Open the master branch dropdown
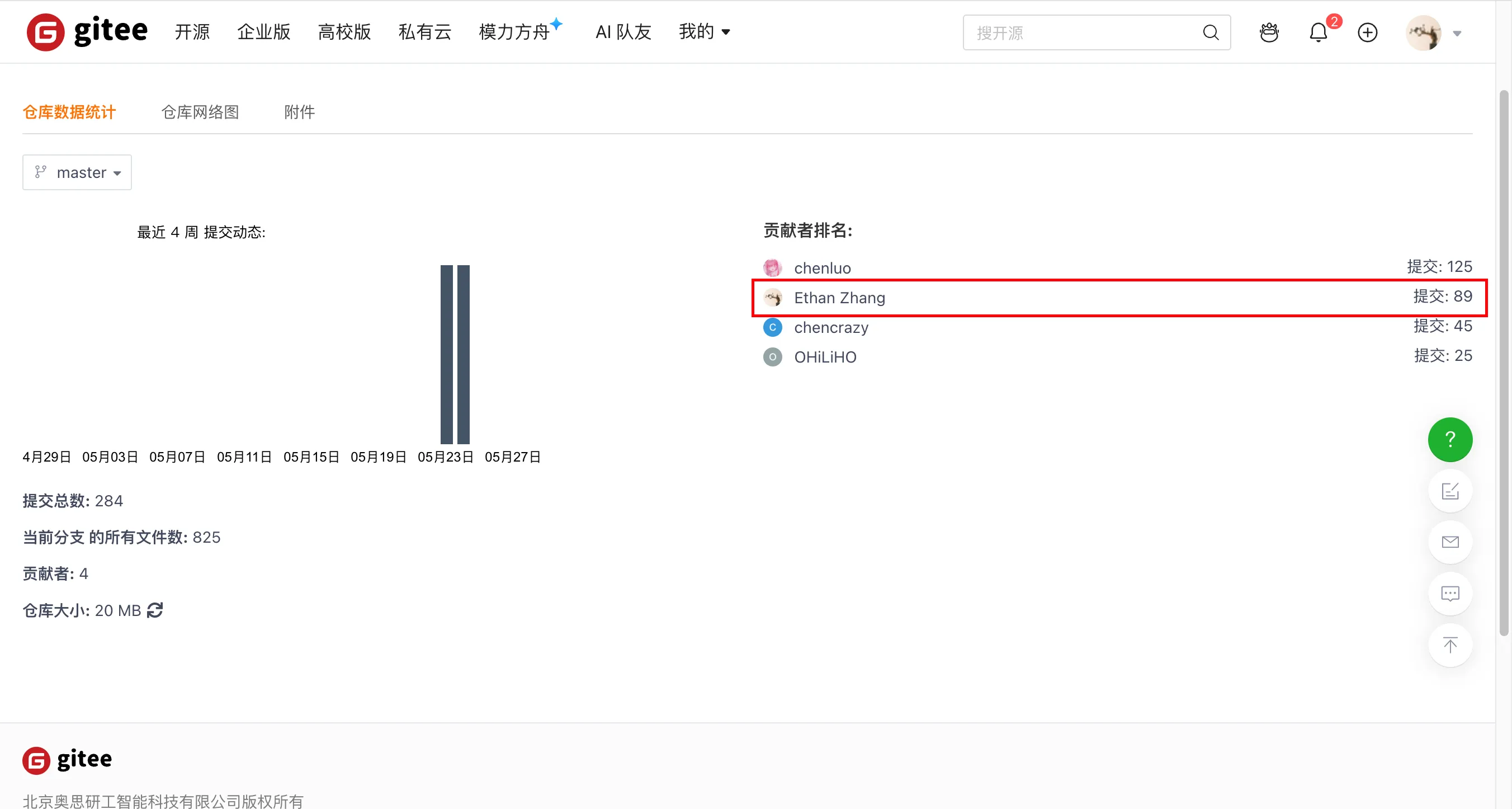Image resolution: width=1512 pixels, height=809 pixels. pos(77,172)
